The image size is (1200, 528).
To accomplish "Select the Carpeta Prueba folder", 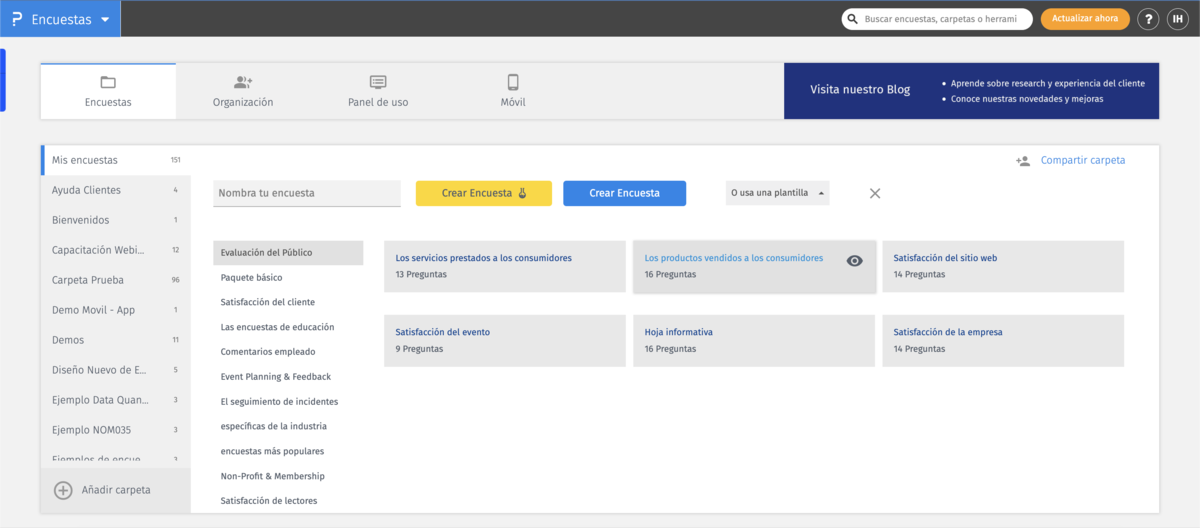I will (x=116, y=280).
